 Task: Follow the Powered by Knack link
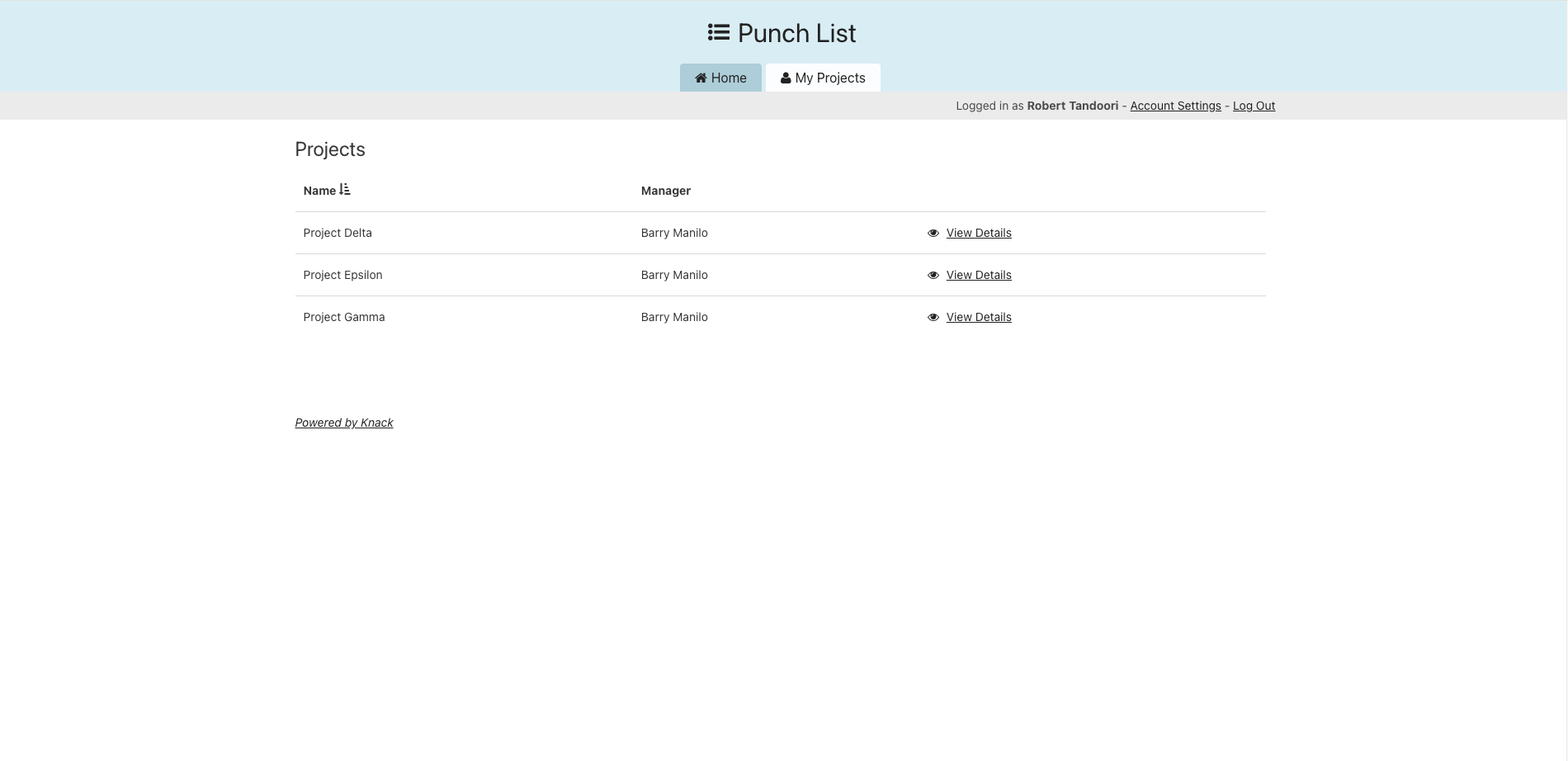tap(344, 423)
